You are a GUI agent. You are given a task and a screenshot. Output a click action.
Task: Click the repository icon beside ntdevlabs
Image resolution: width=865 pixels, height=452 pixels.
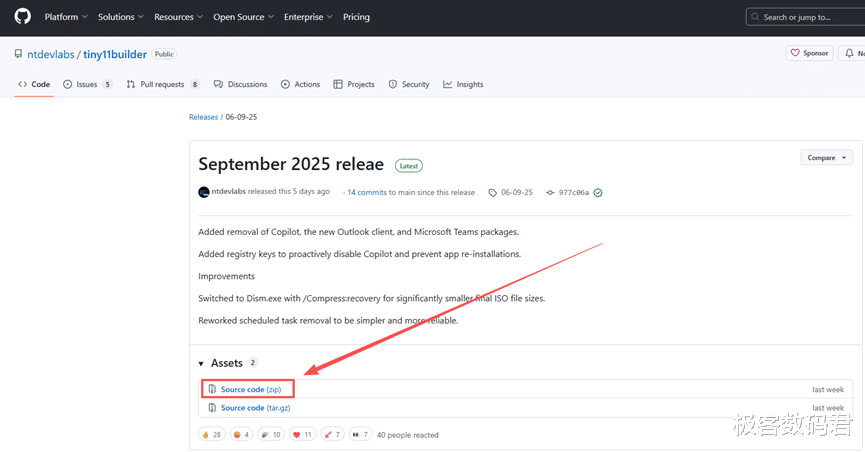pos(18,54)
